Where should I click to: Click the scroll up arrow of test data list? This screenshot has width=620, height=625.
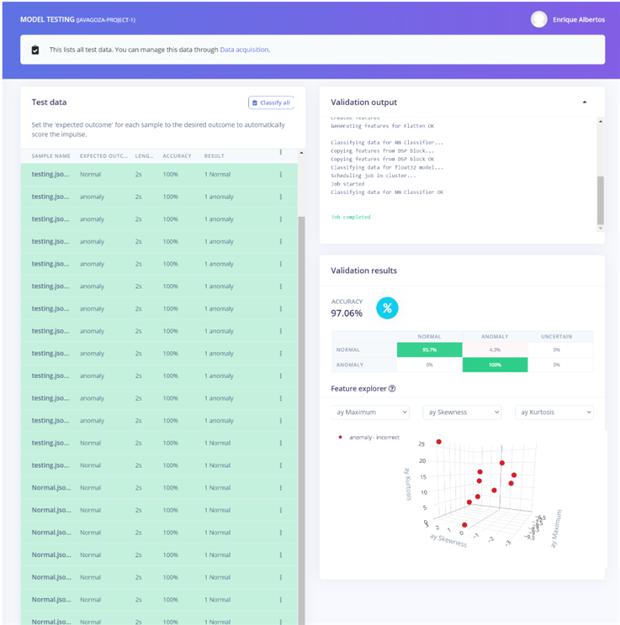point(301,153)
